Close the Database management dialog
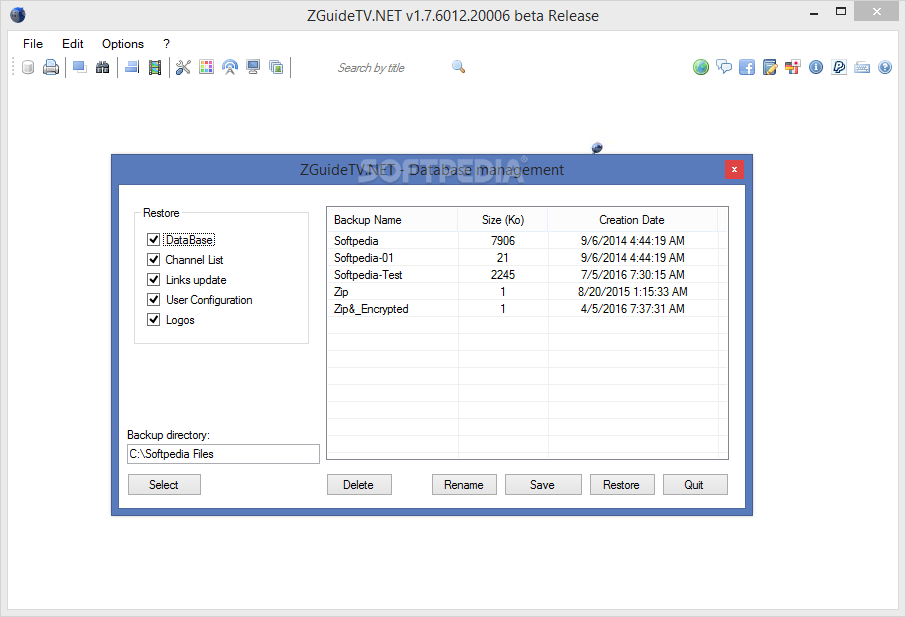906x617 pixels. click(734, 169)
